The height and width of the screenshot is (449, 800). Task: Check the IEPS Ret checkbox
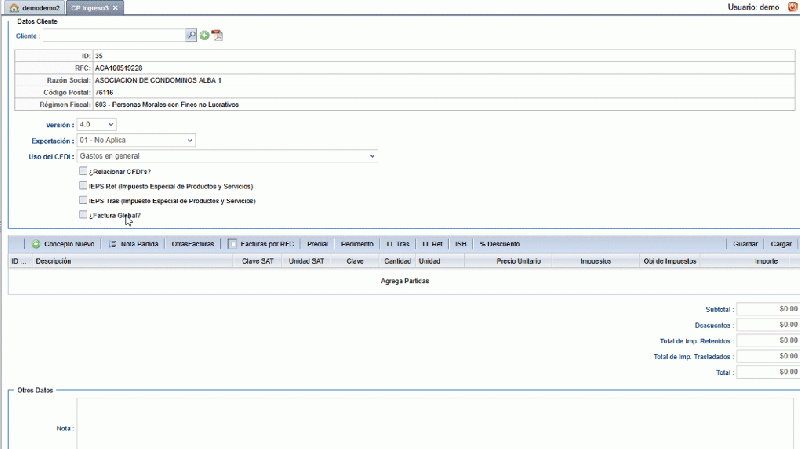pyautogui.click(x=84, y=186)
